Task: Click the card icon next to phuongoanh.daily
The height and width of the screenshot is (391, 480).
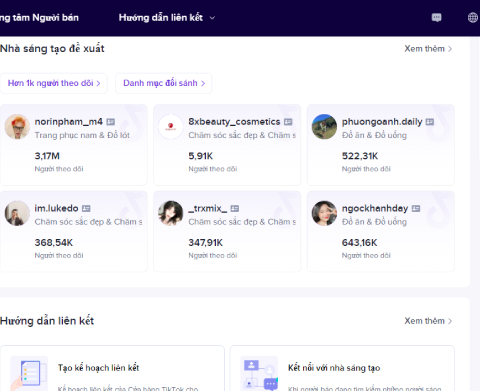Action: point(430,122)
